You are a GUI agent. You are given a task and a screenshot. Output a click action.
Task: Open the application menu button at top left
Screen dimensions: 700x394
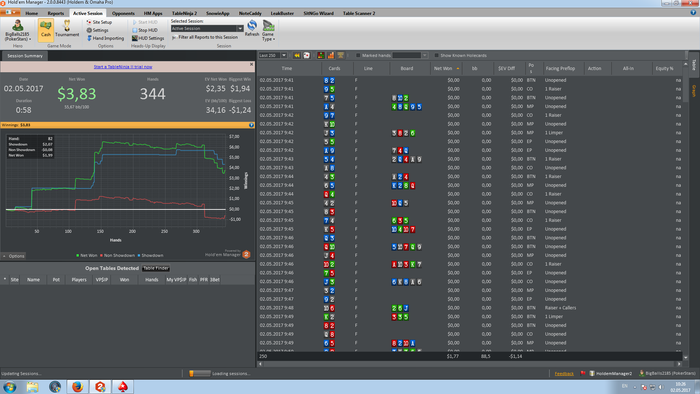click(x=10, y=12)
